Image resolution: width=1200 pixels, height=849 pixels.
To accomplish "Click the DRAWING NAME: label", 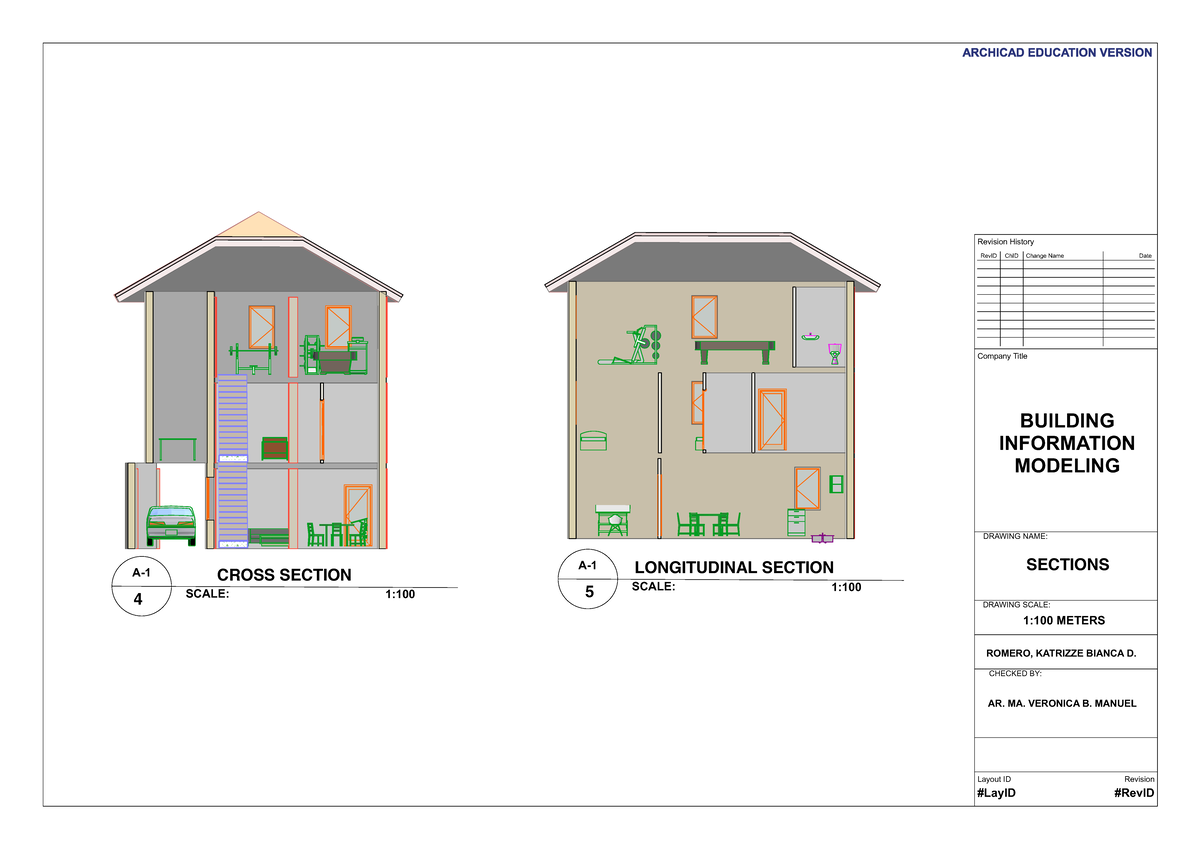I will 1017,537.
